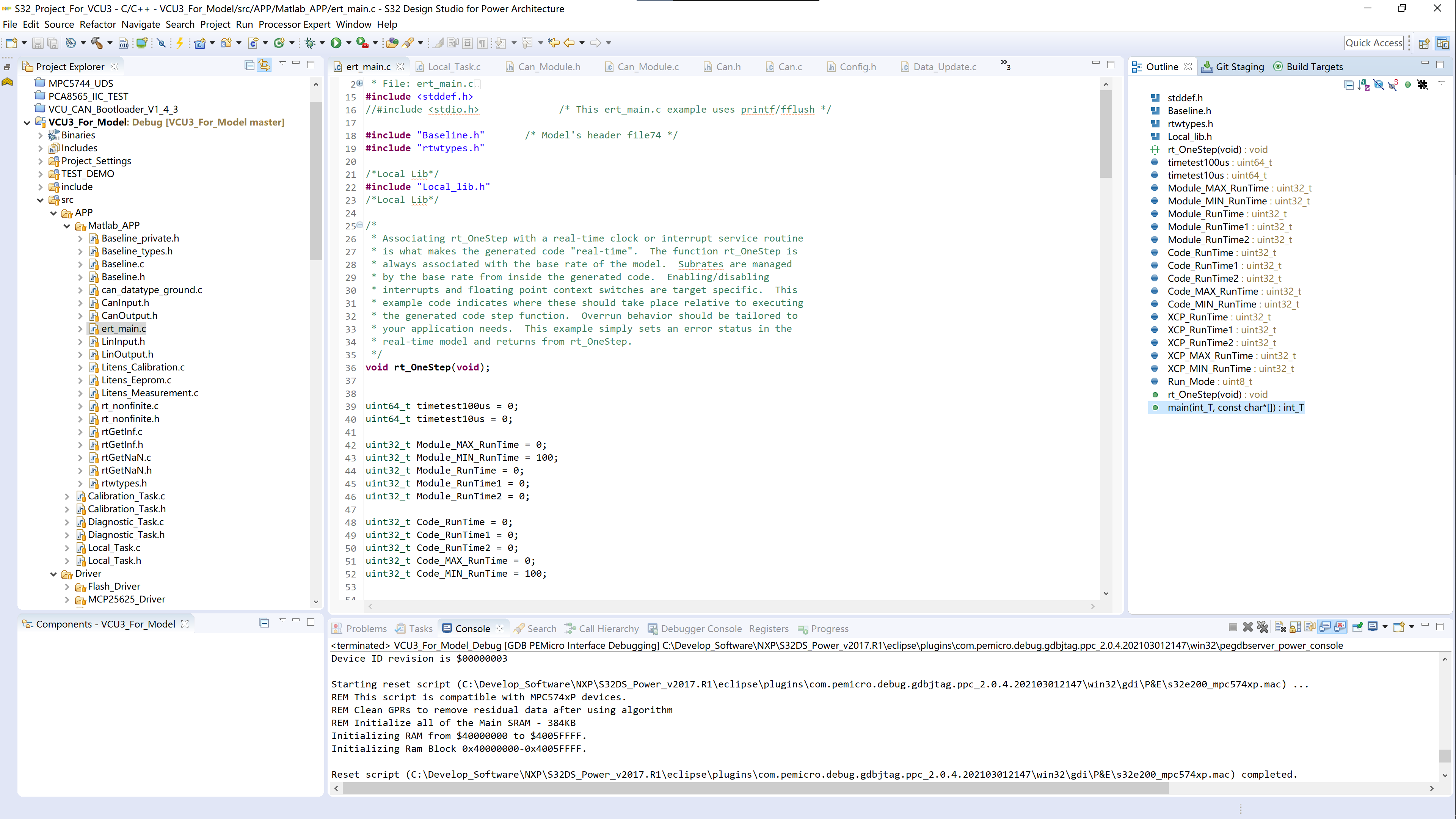Remove all terminated launches in Console toolbar
Screen dimensions: 1456x819
(1263, 627)
